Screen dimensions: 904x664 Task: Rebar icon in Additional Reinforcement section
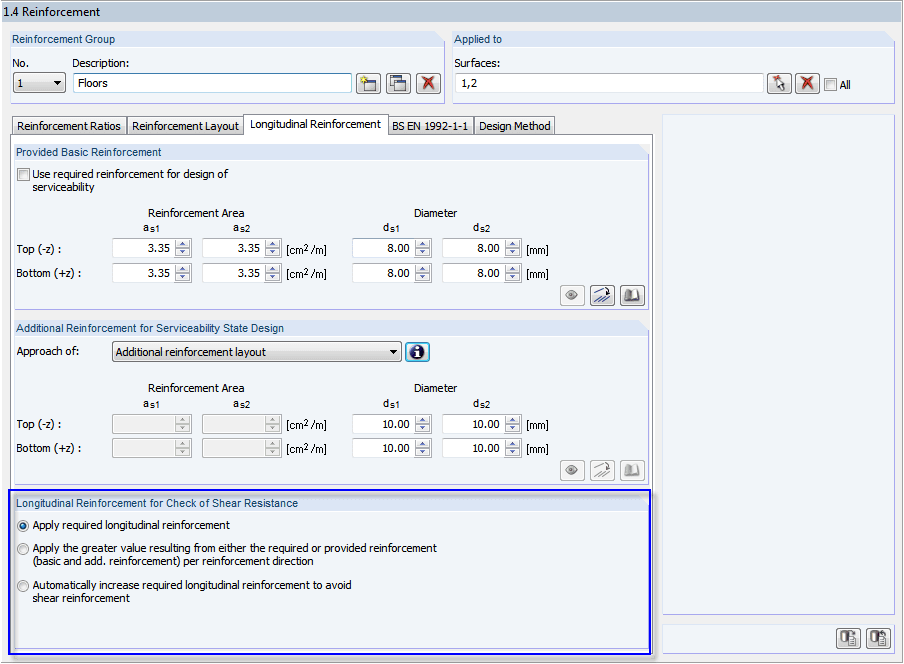coord(602,470)
